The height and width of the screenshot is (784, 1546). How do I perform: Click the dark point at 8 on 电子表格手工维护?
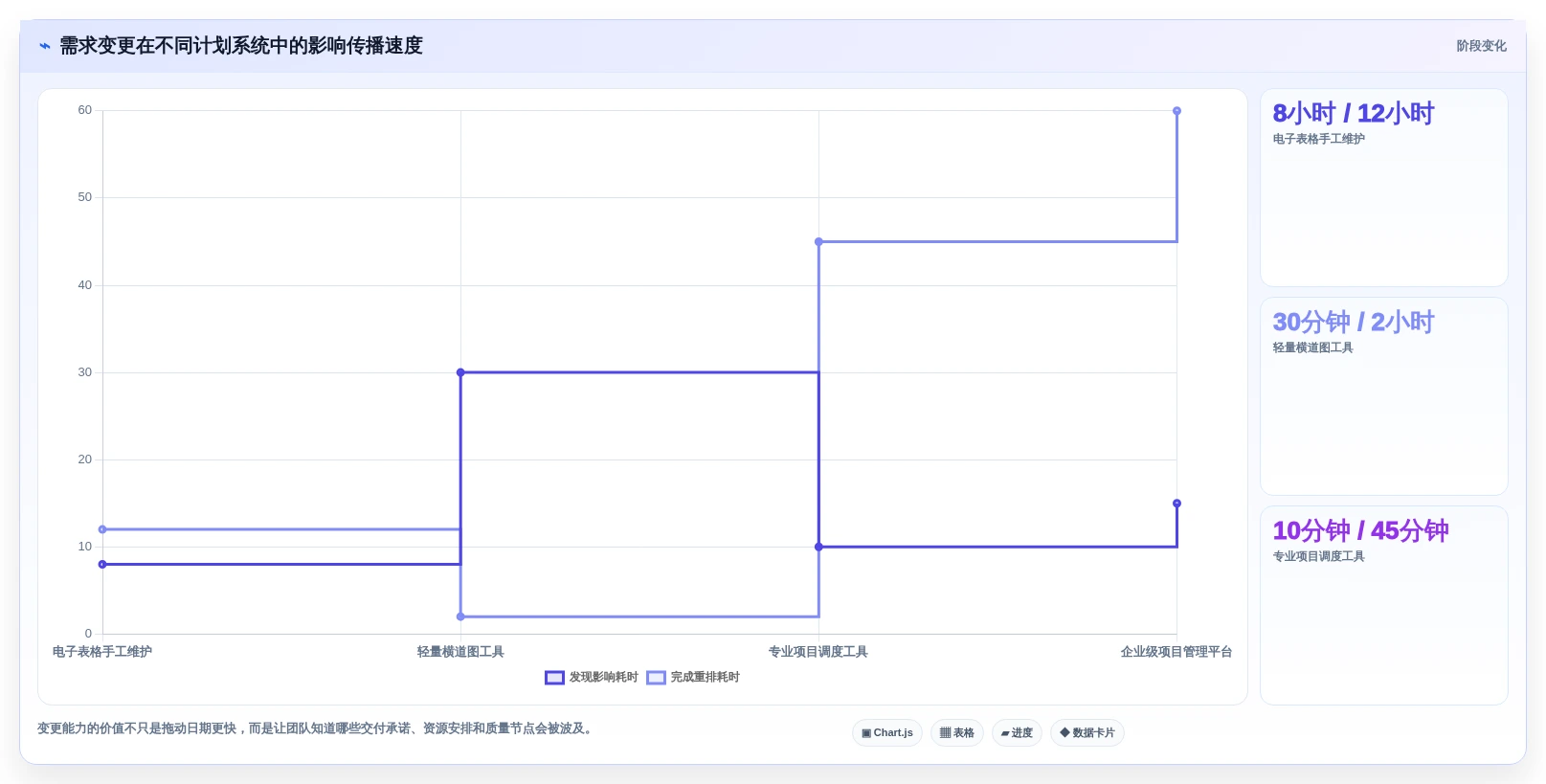102,564
